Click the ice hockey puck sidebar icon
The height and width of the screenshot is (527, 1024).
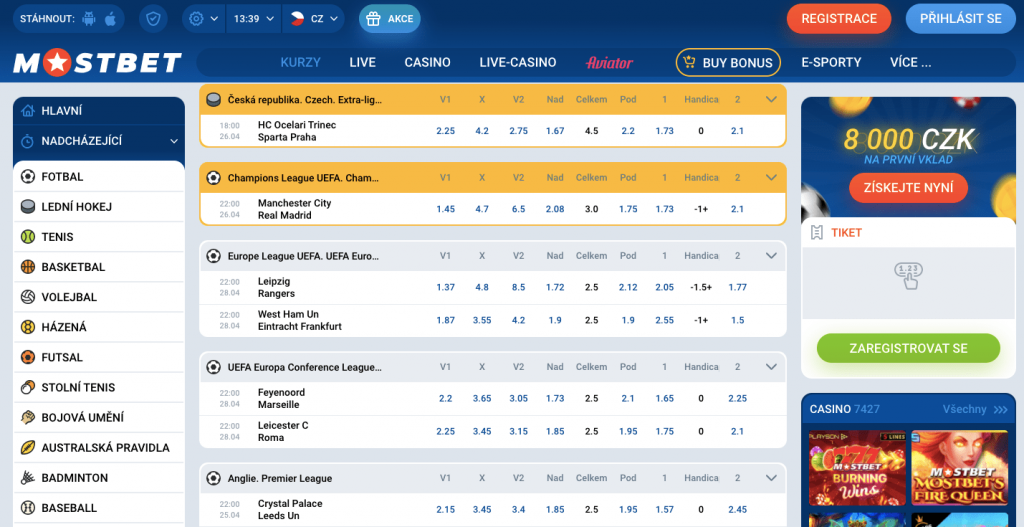(28, 207)
